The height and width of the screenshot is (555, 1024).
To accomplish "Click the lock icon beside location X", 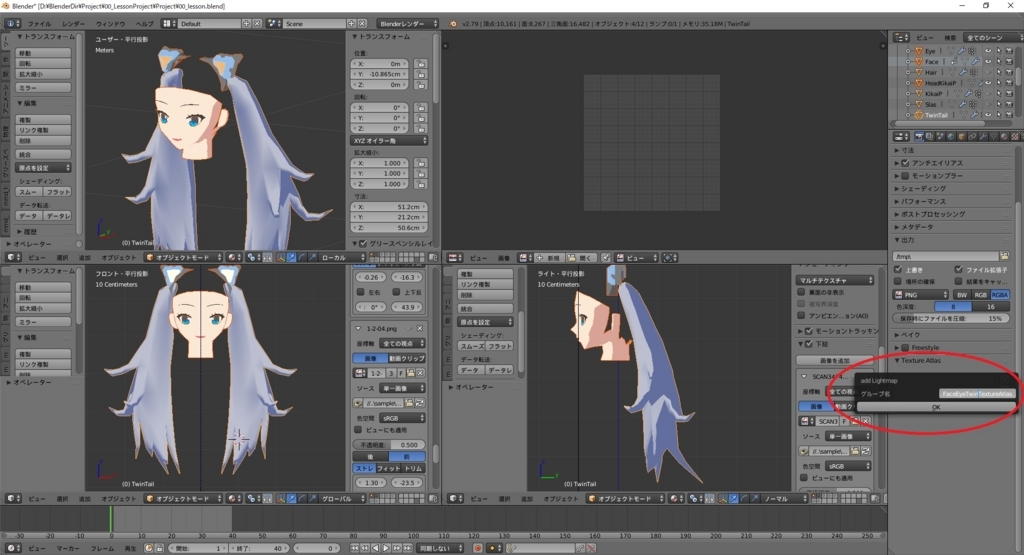I will pos(421,64).
